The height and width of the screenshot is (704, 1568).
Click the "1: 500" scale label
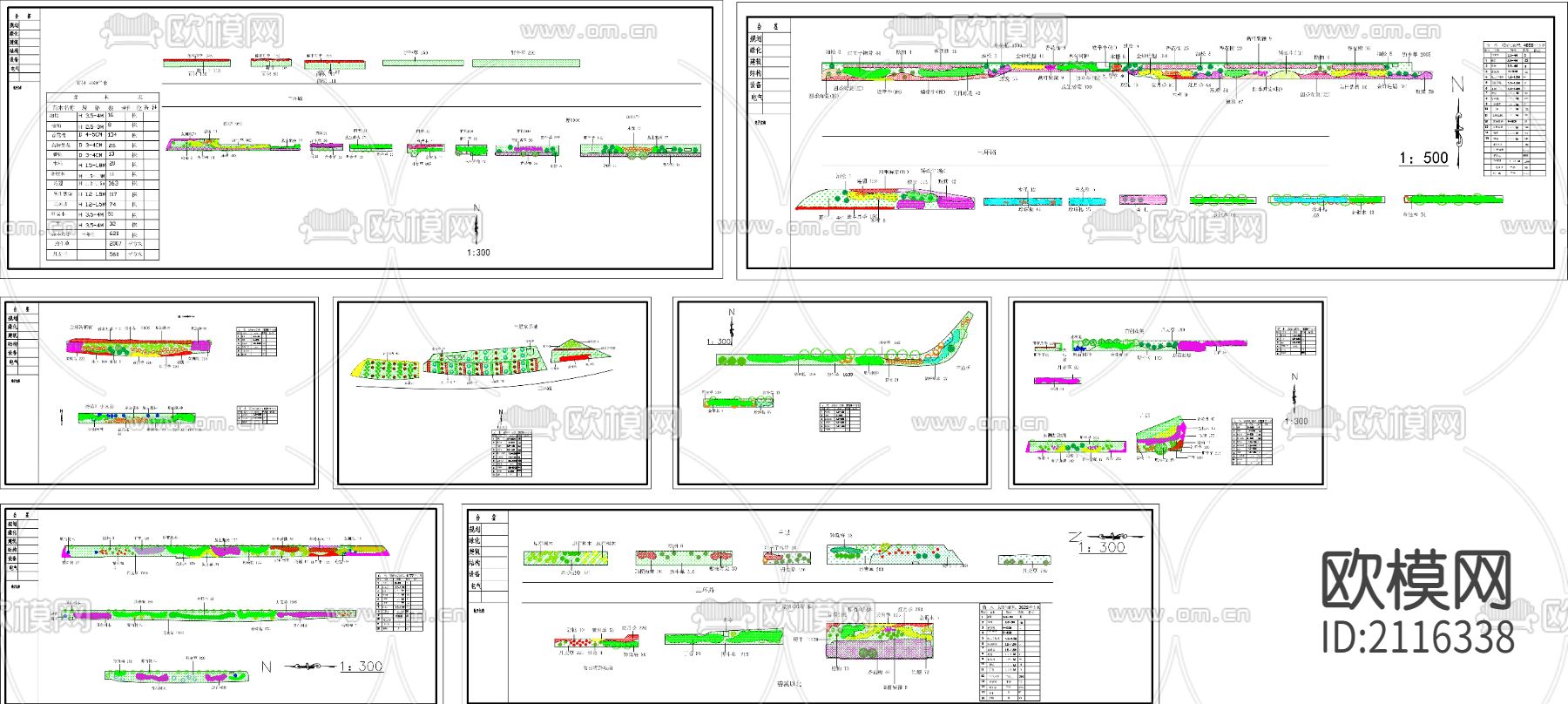pos(1423,158)
